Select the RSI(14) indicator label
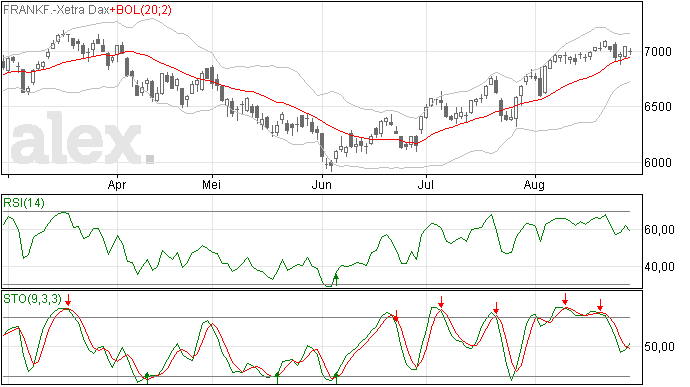Image resolution: width=690 pixels, height=387 pixels. point(24,203)
